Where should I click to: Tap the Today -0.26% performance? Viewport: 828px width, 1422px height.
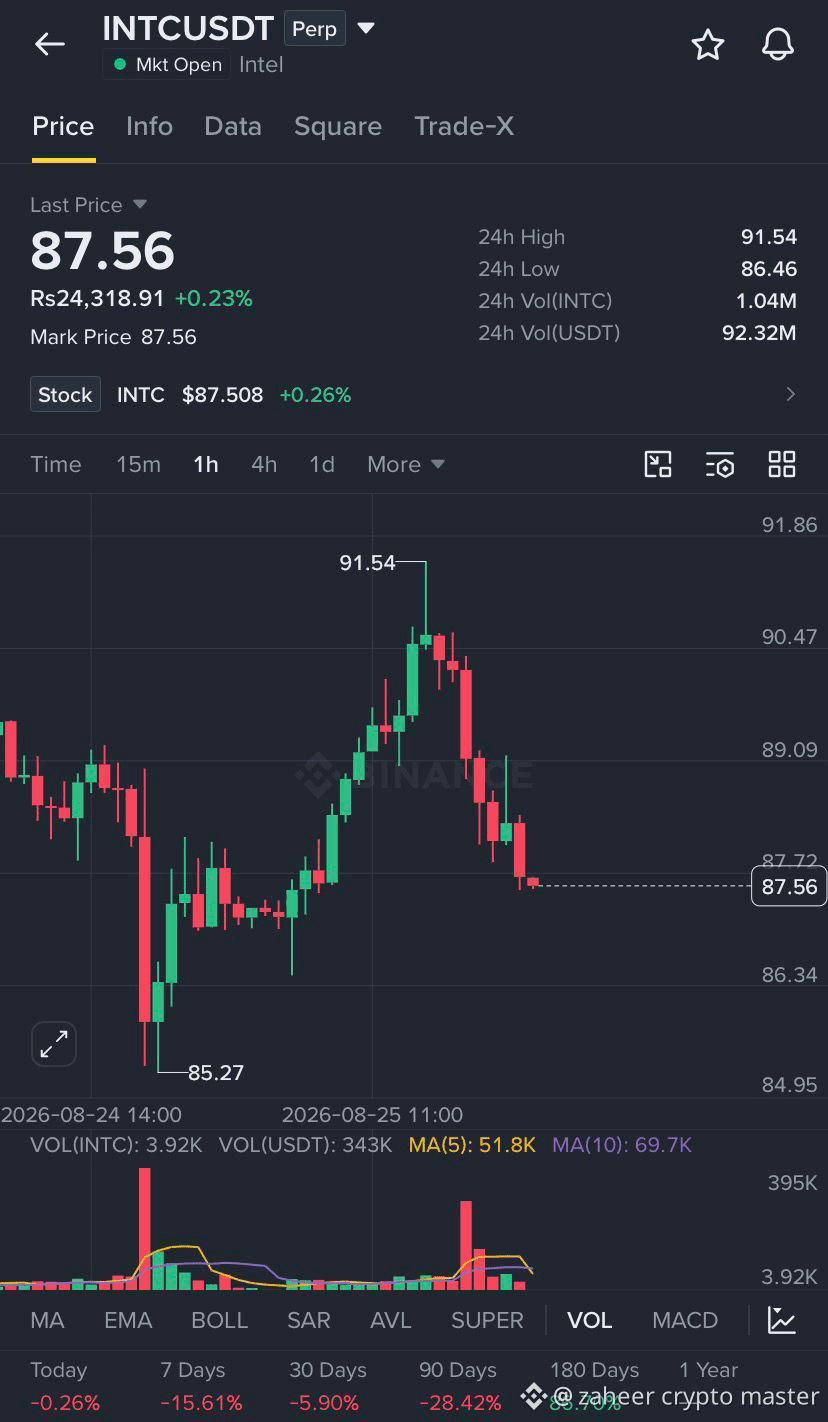pyautogui.click(x=65, y=1386)
